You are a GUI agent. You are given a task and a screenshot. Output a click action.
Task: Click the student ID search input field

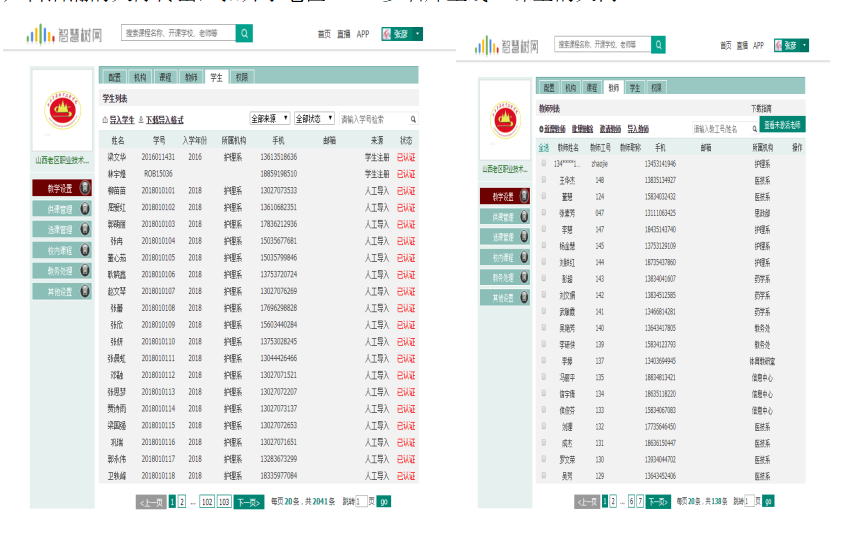pyautogui.click(x=373, y=119)
